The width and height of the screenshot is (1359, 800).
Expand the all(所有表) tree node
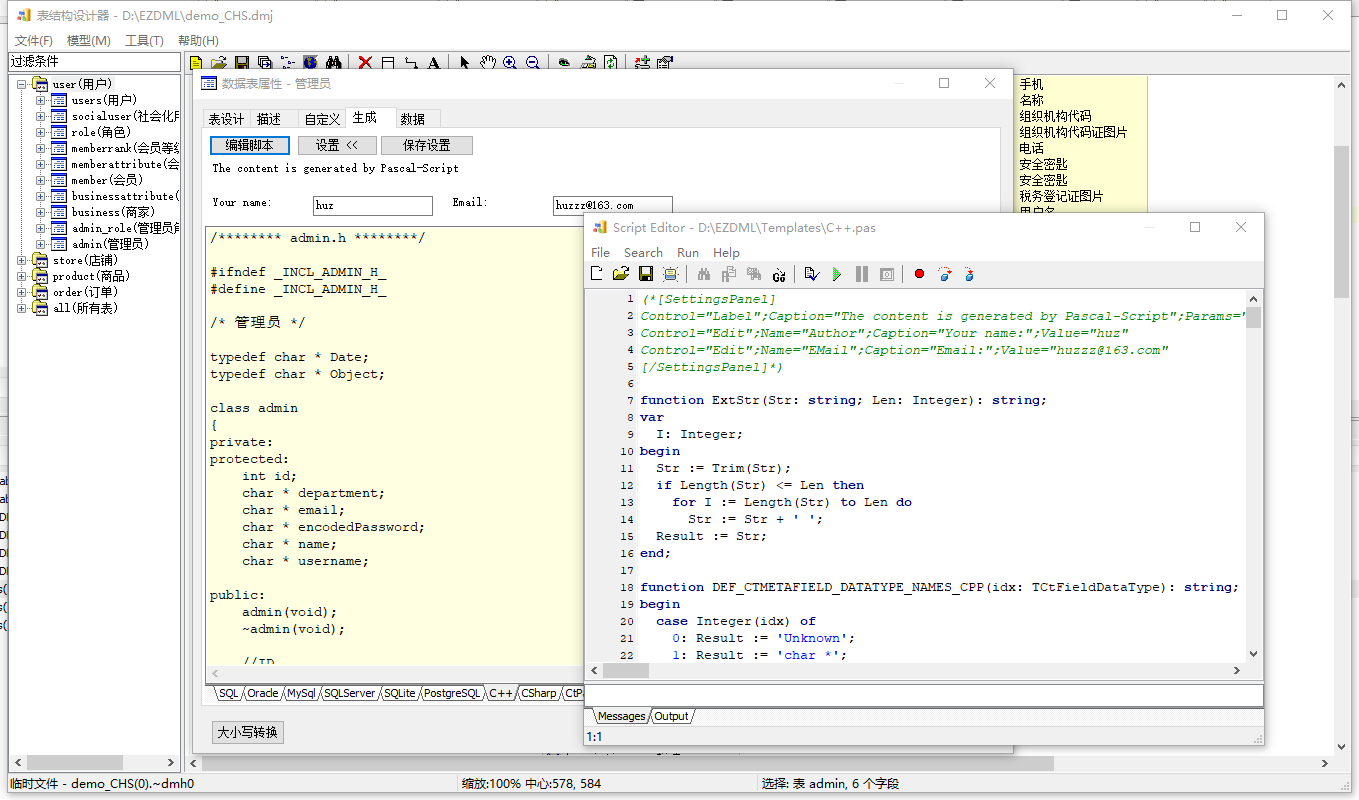tap(22, 308)
